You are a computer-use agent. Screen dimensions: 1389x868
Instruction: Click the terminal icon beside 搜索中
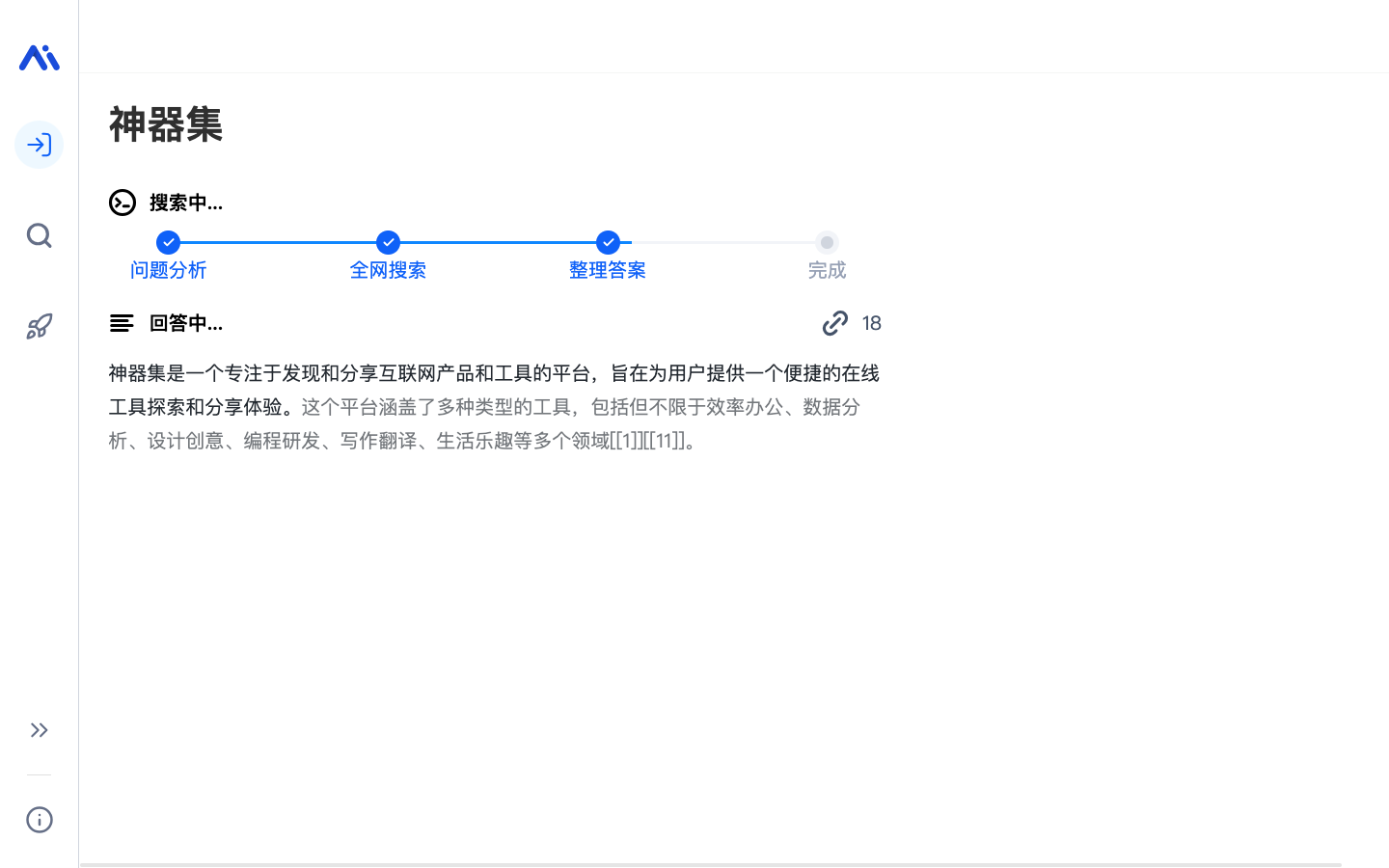pos(123,203)
